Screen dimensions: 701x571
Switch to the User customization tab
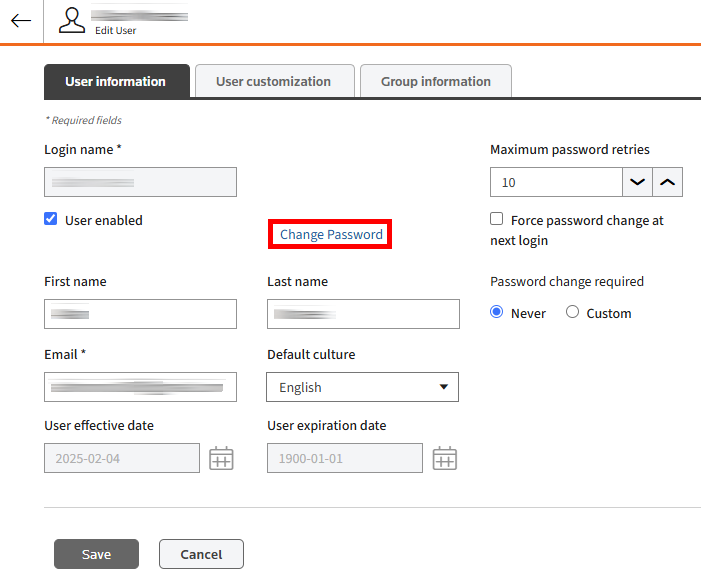click(x=274, y=81)
